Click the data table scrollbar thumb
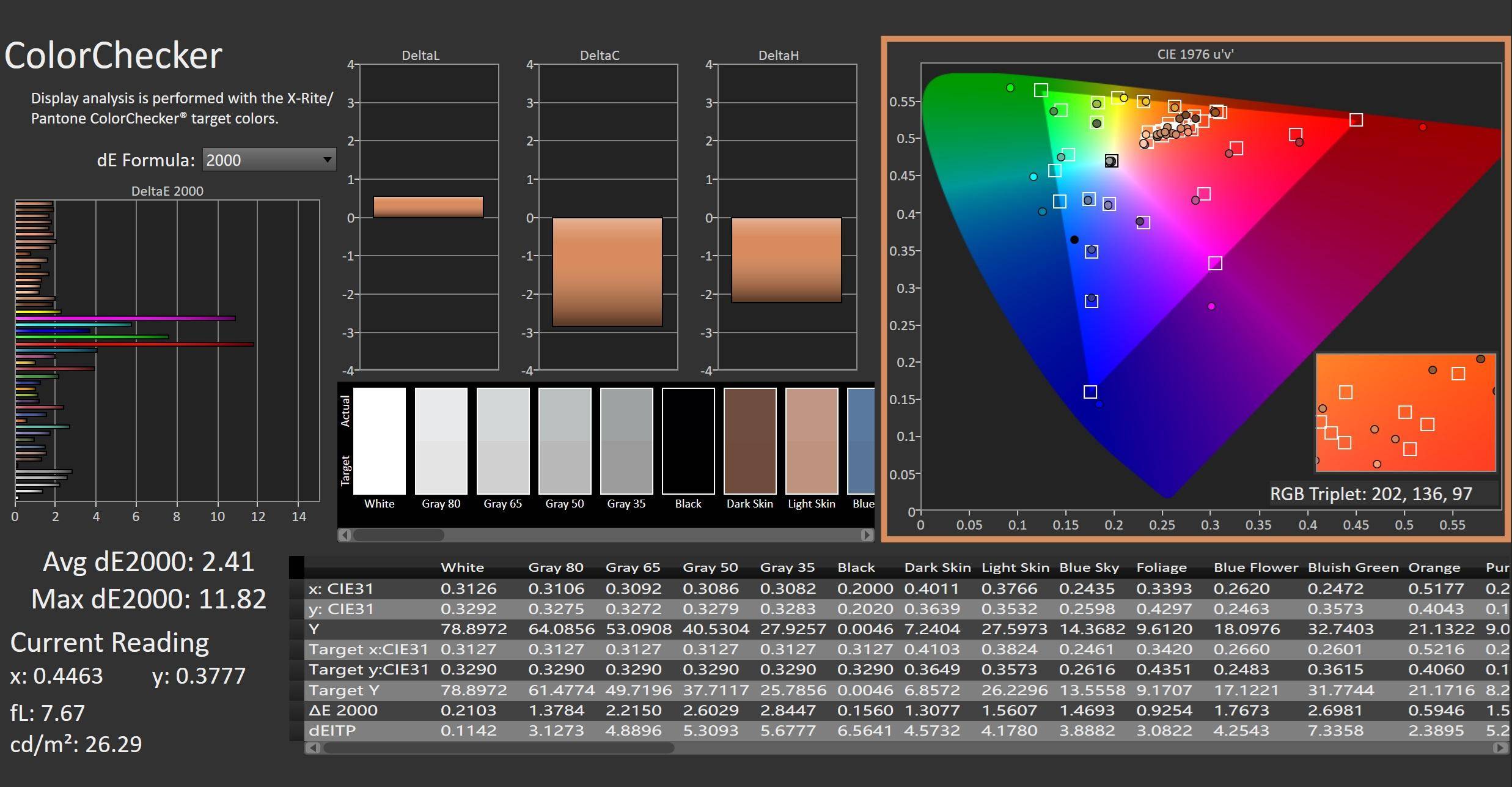Viewport: 1512px width, 787px height. tap(498, 747)
